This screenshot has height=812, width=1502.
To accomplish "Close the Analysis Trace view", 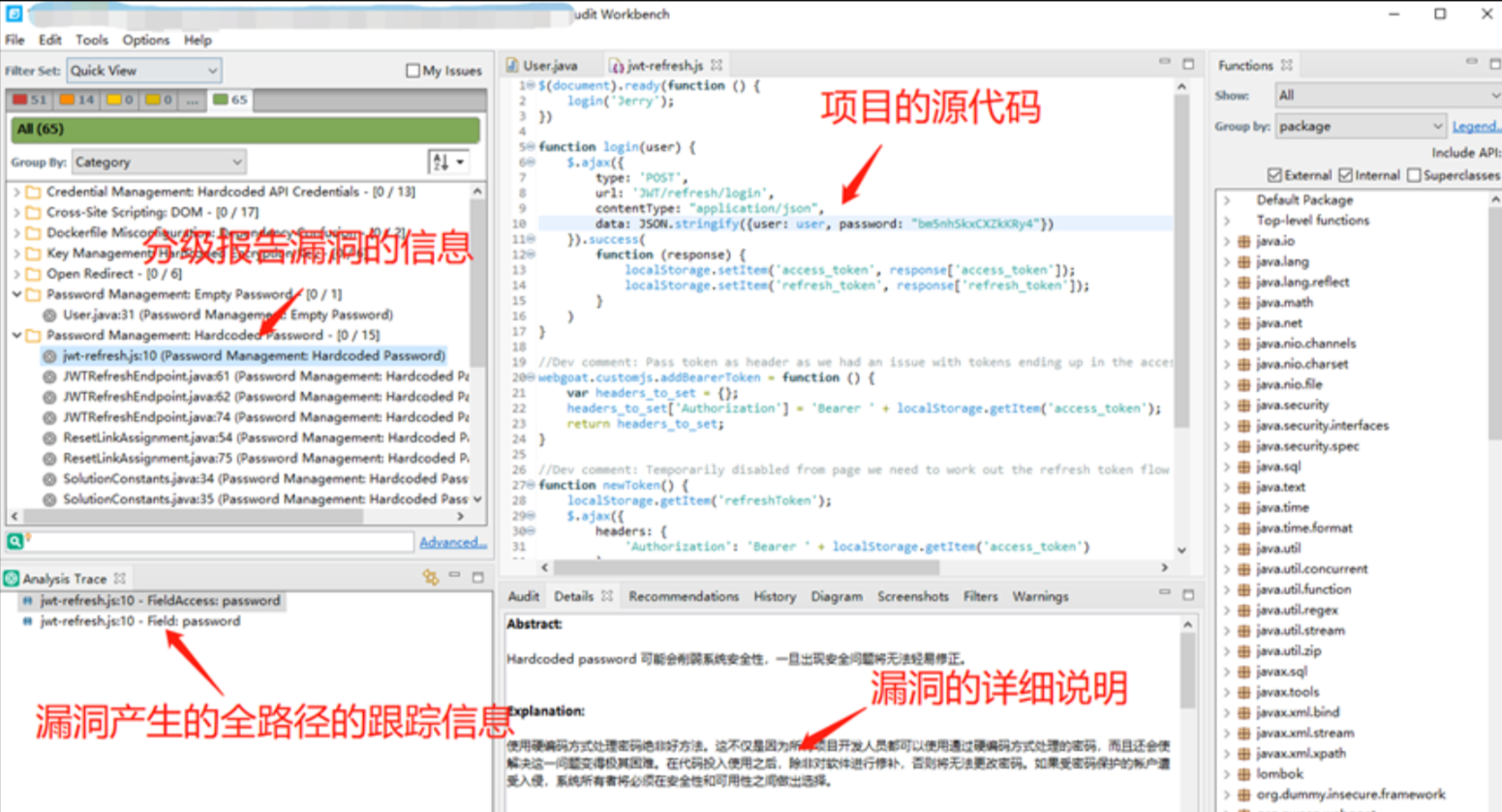I will pyautogui.click(x=119, y=579).
